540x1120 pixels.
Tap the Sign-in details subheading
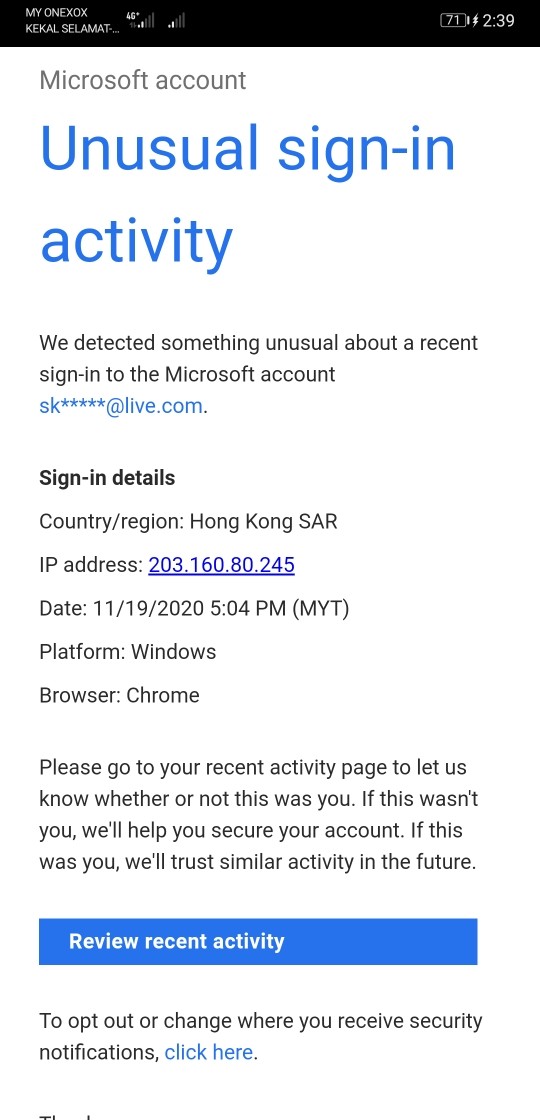107,478
